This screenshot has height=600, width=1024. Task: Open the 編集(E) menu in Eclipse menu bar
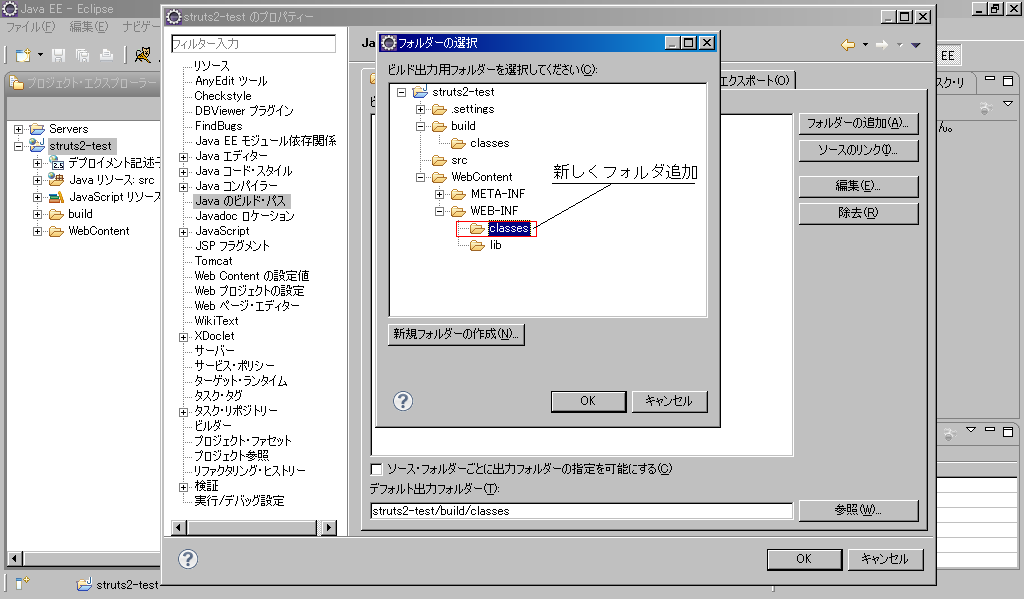89,27
